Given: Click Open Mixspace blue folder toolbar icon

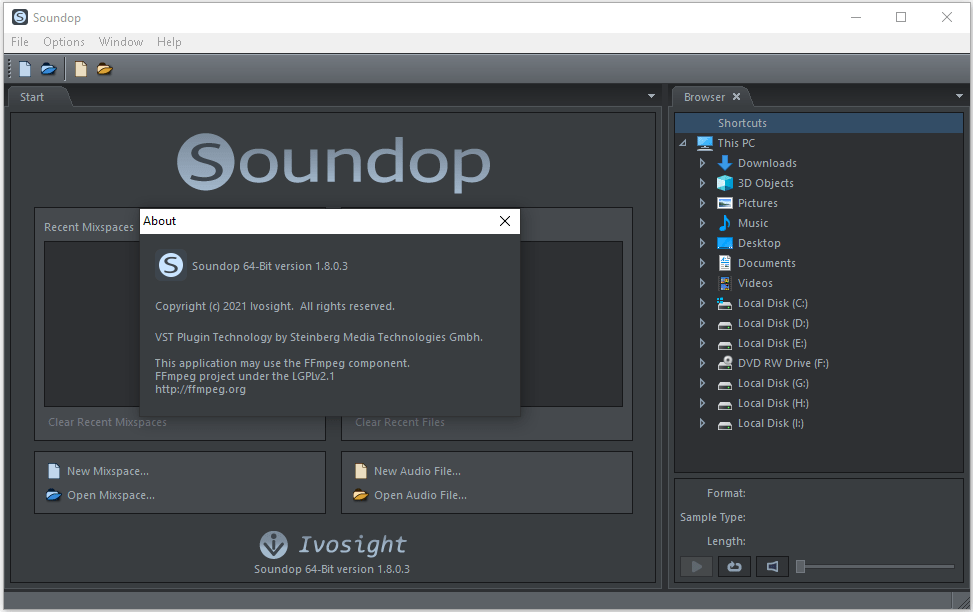Looking at the screenshot, I should pyautogui.click(x=48, y=69).
